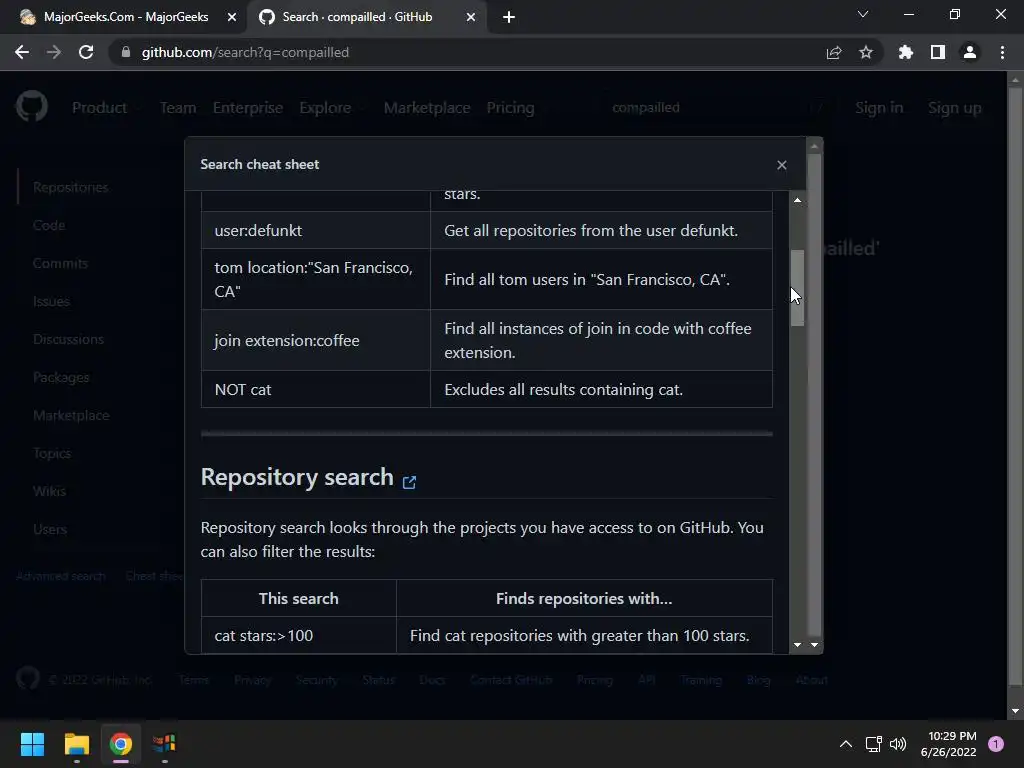The height and width of the screenshot is (768, 1024).
Task: Close the Search cheat sheet dialog
Action: (782, 165)
